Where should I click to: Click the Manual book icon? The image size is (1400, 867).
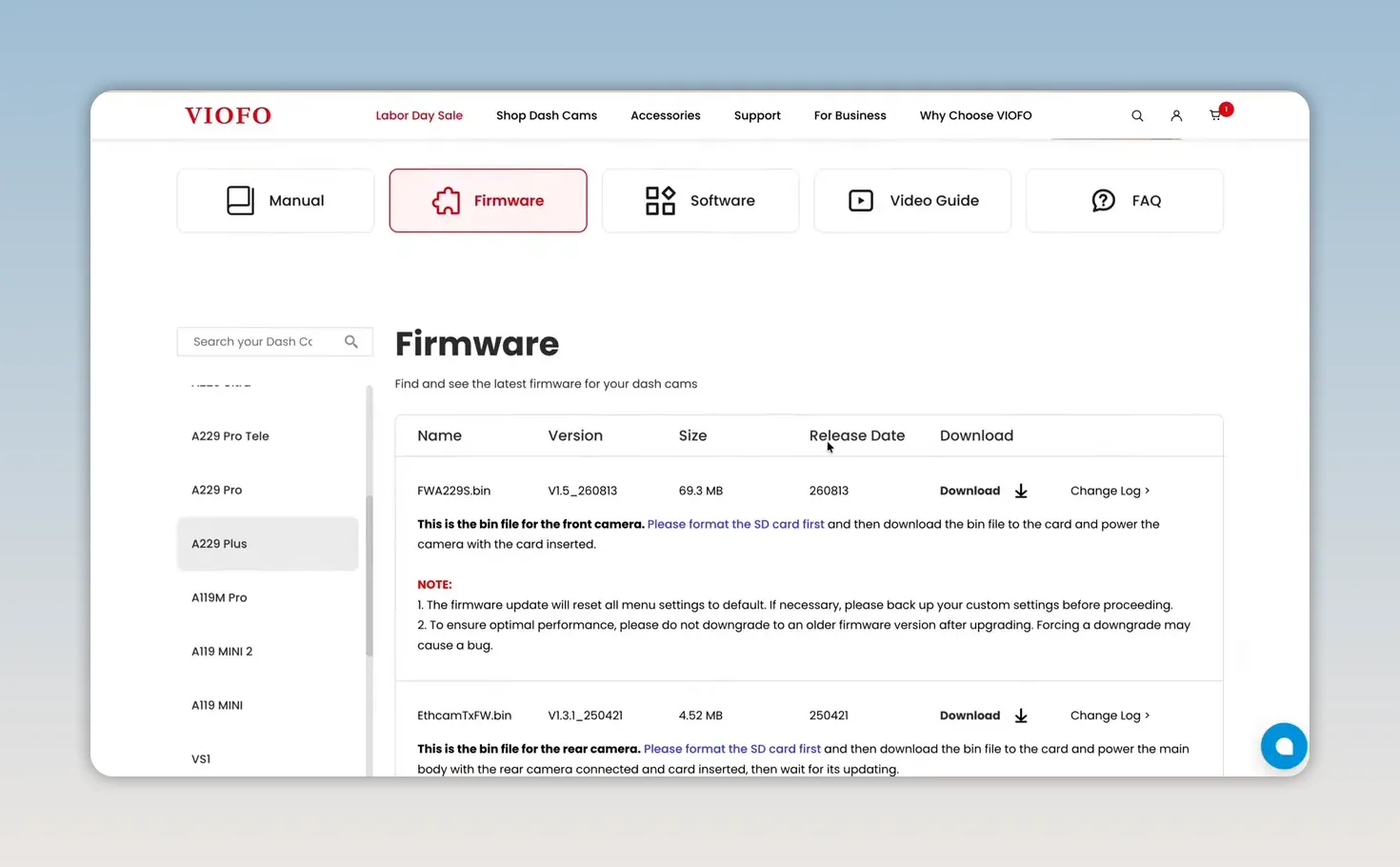coord(240,200)
